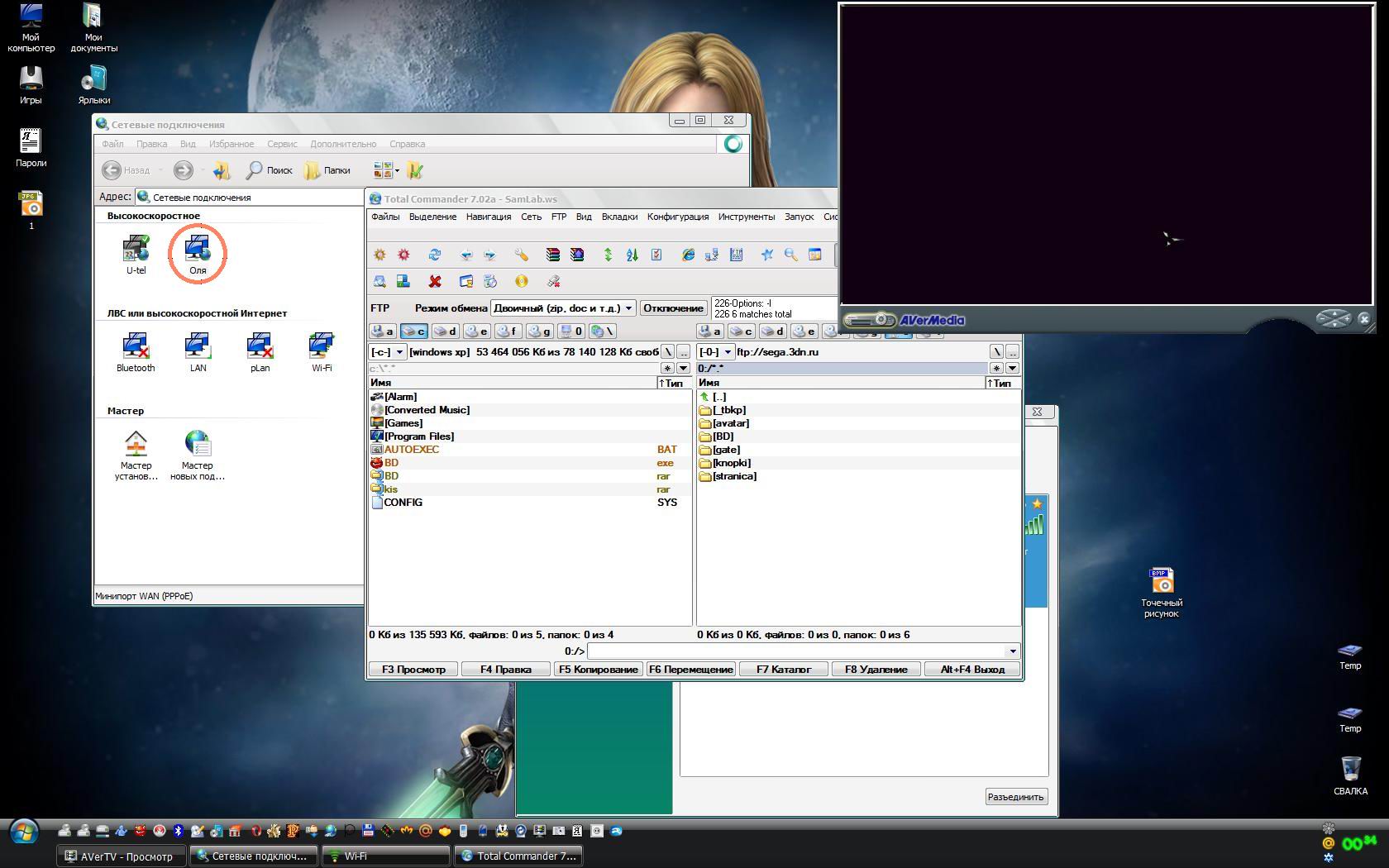
Task: Click the F7 Каталог button
Action: click(784, 670)
